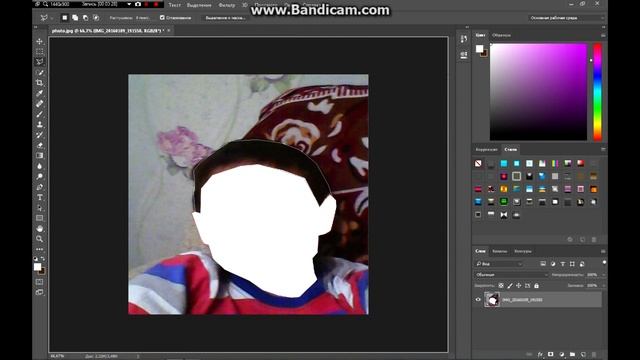Open the layer opacity dropdown arrow

(x=603, y=275)
